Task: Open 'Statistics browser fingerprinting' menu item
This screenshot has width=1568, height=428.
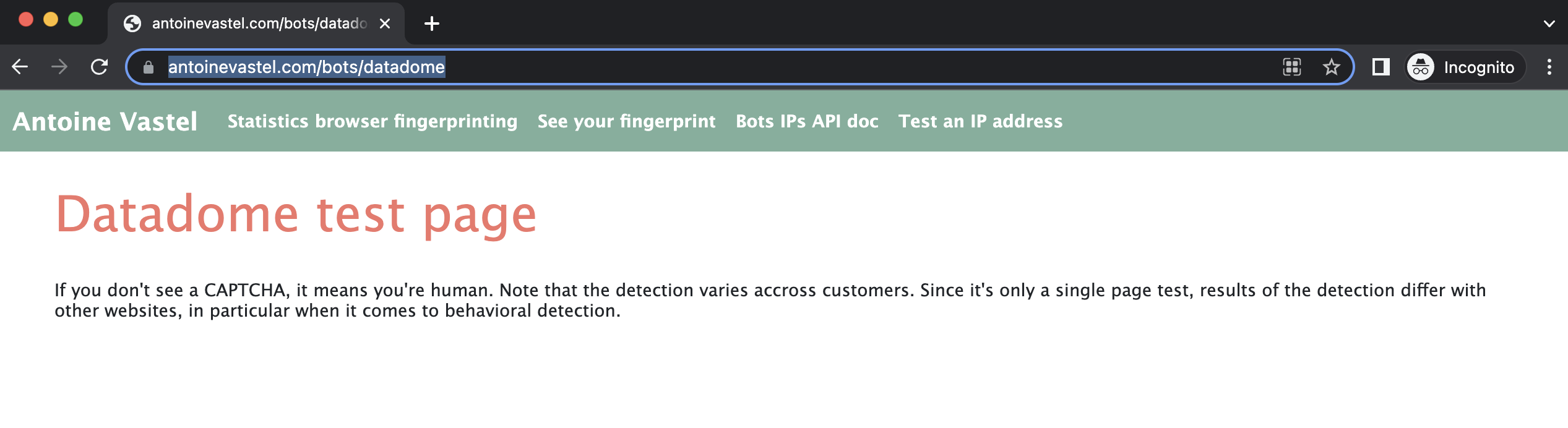Action: click(373, 121)
